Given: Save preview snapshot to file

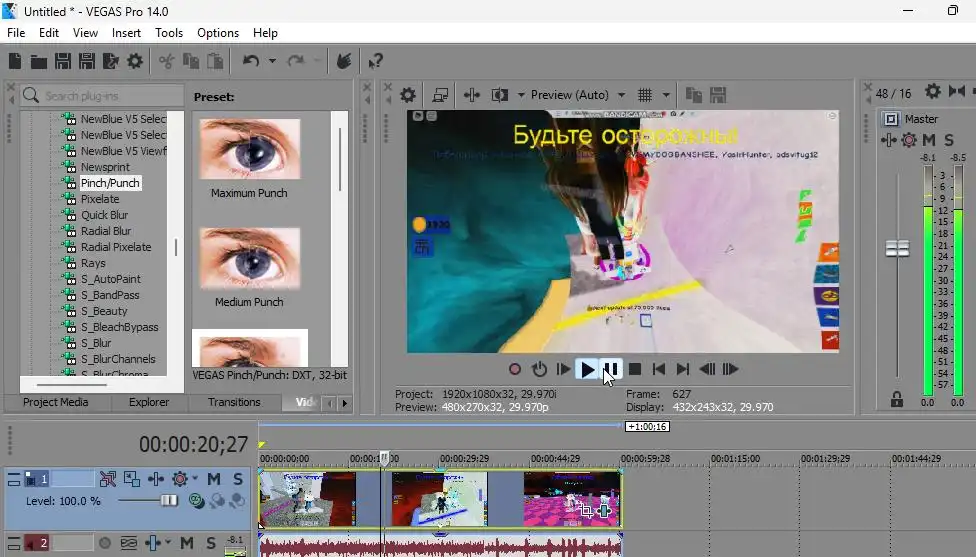Looking at the screenshot, I should click(x=718, y=95).
